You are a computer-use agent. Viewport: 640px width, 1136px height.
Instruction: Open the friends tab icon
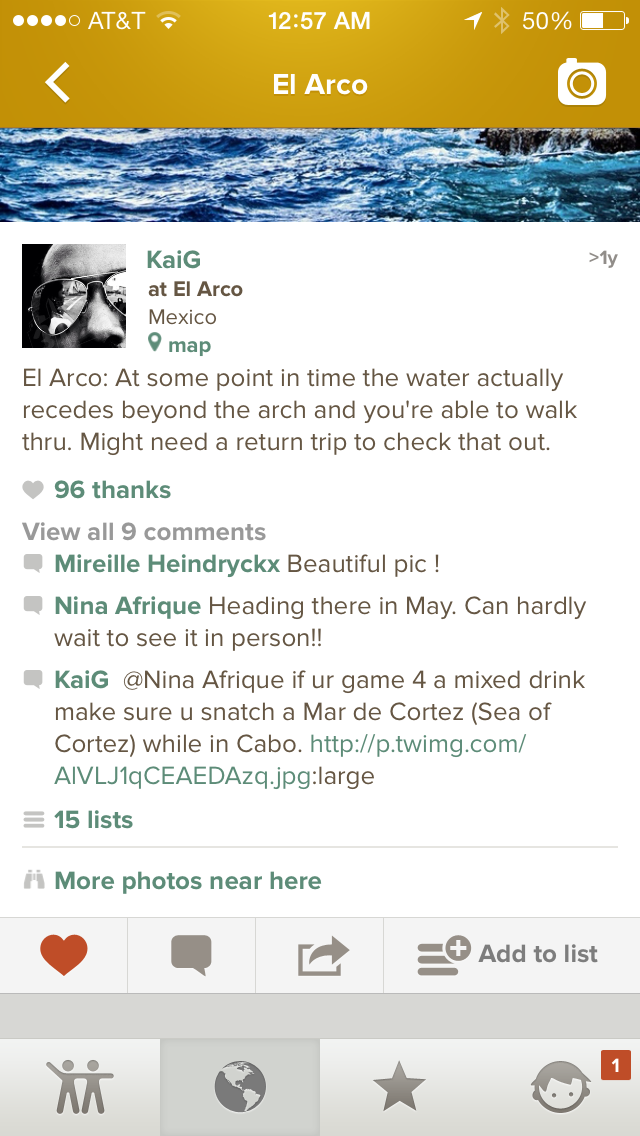(x=80, y=1087)
